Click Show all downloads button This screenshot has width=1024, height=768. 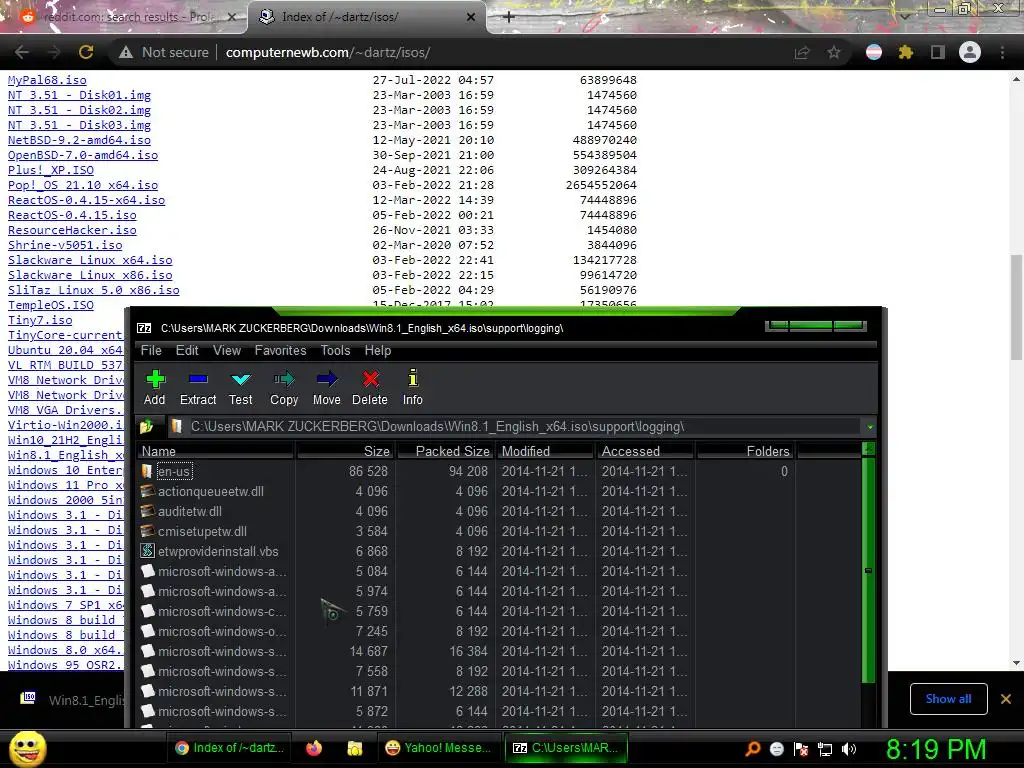click(948, 699)
